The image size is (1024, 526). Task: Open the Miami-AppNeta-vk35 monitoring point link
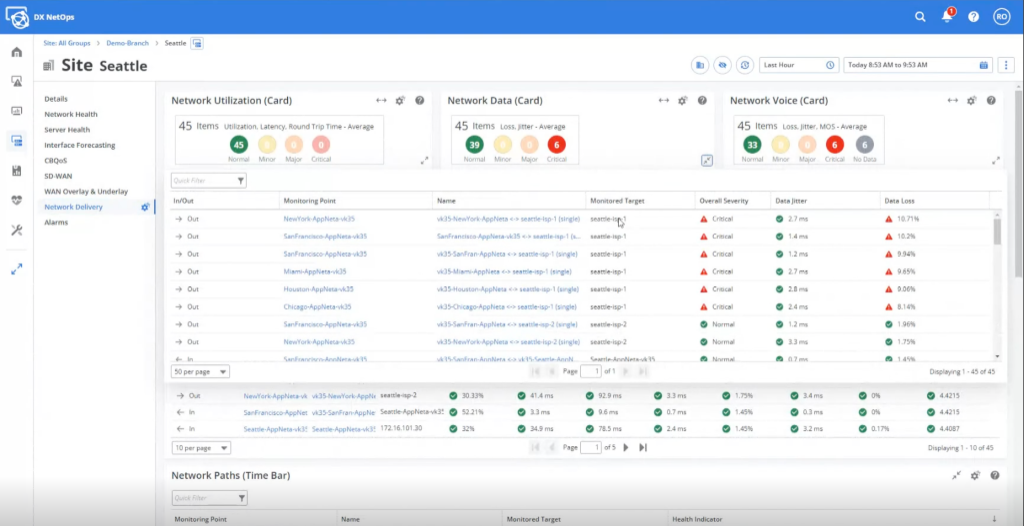pos(315,271)
